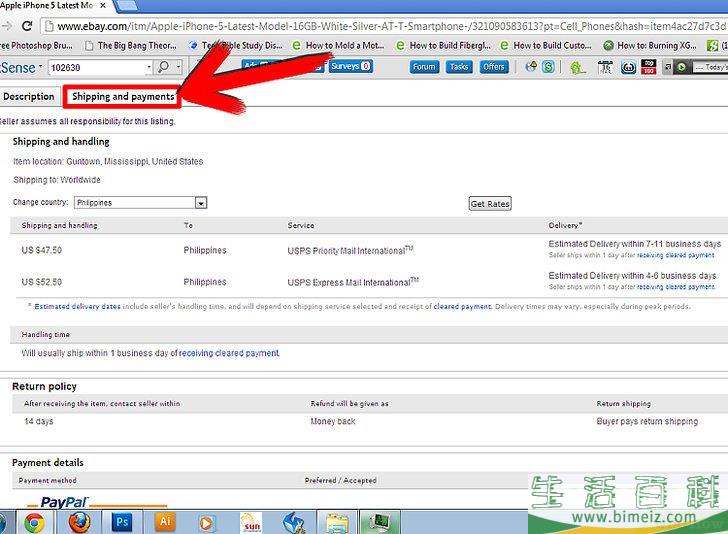The image size is (728, 534).
Task: Click cleared payment link in delivery dates footnote
Action: click(462, 306)
